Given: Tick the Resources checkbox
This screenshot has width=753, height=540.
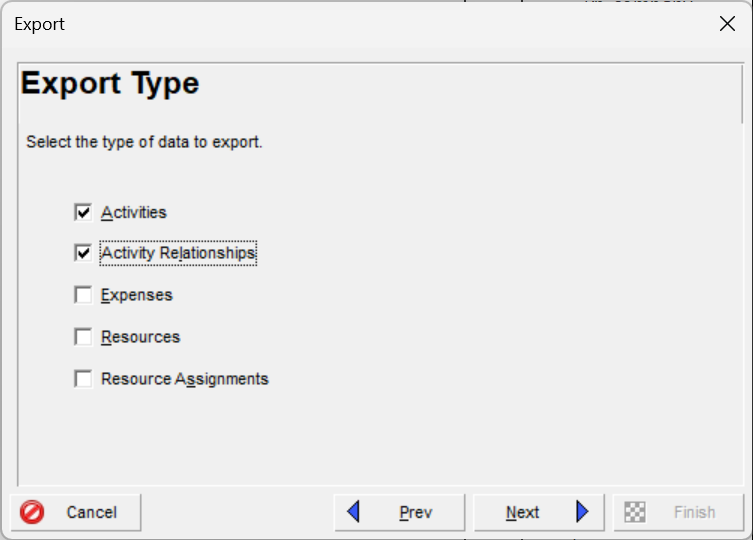Looking at the screenshot, I should (83, 337).
